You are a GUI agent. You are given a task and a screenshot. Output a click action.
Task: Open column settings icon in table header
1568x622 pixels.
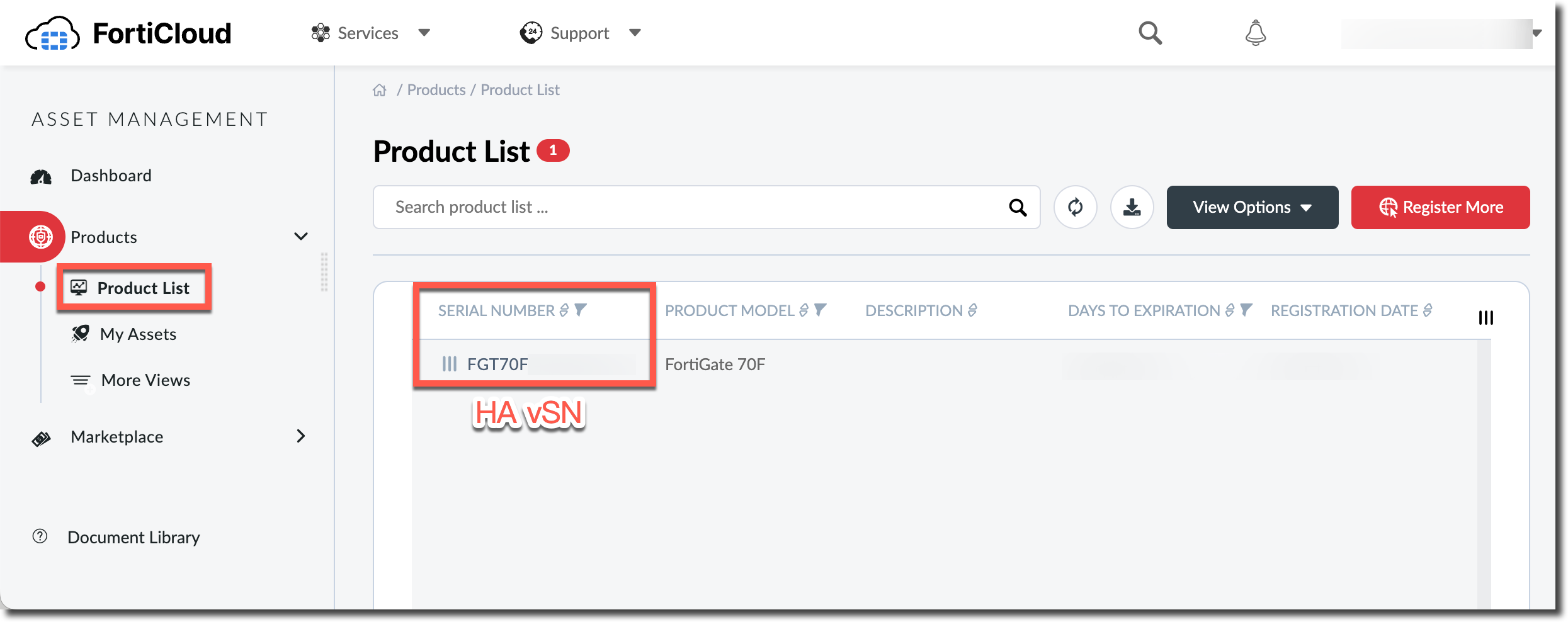[1486, 318]
